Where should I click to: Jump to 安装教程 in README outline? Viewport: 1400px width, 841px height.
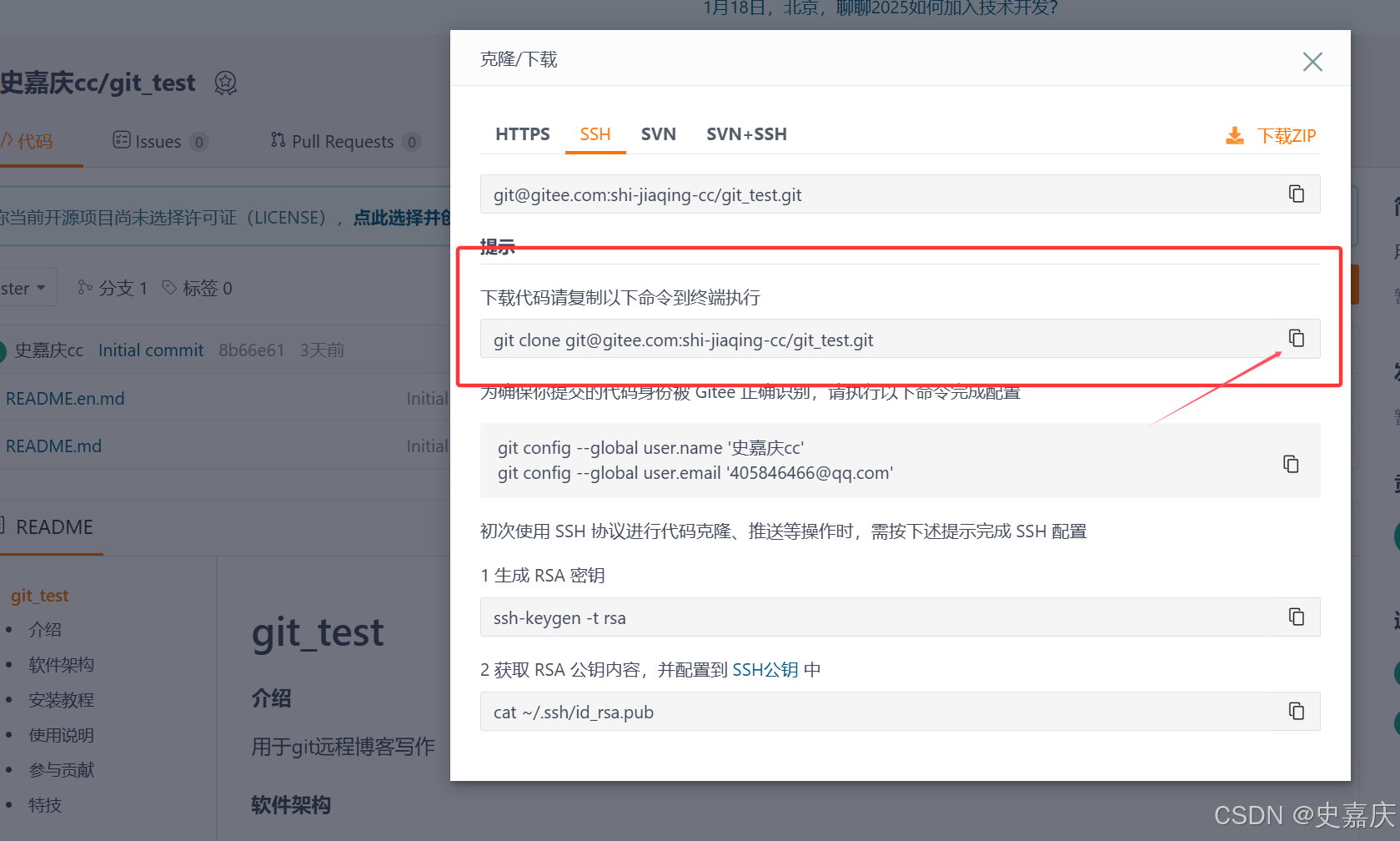61,699
